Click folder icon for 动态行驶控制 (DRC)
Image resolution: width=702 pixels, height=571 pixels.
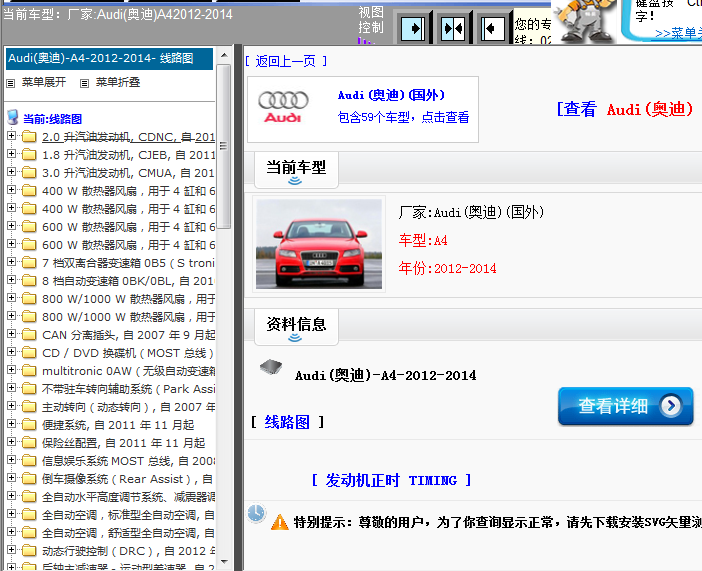[29, 551]
